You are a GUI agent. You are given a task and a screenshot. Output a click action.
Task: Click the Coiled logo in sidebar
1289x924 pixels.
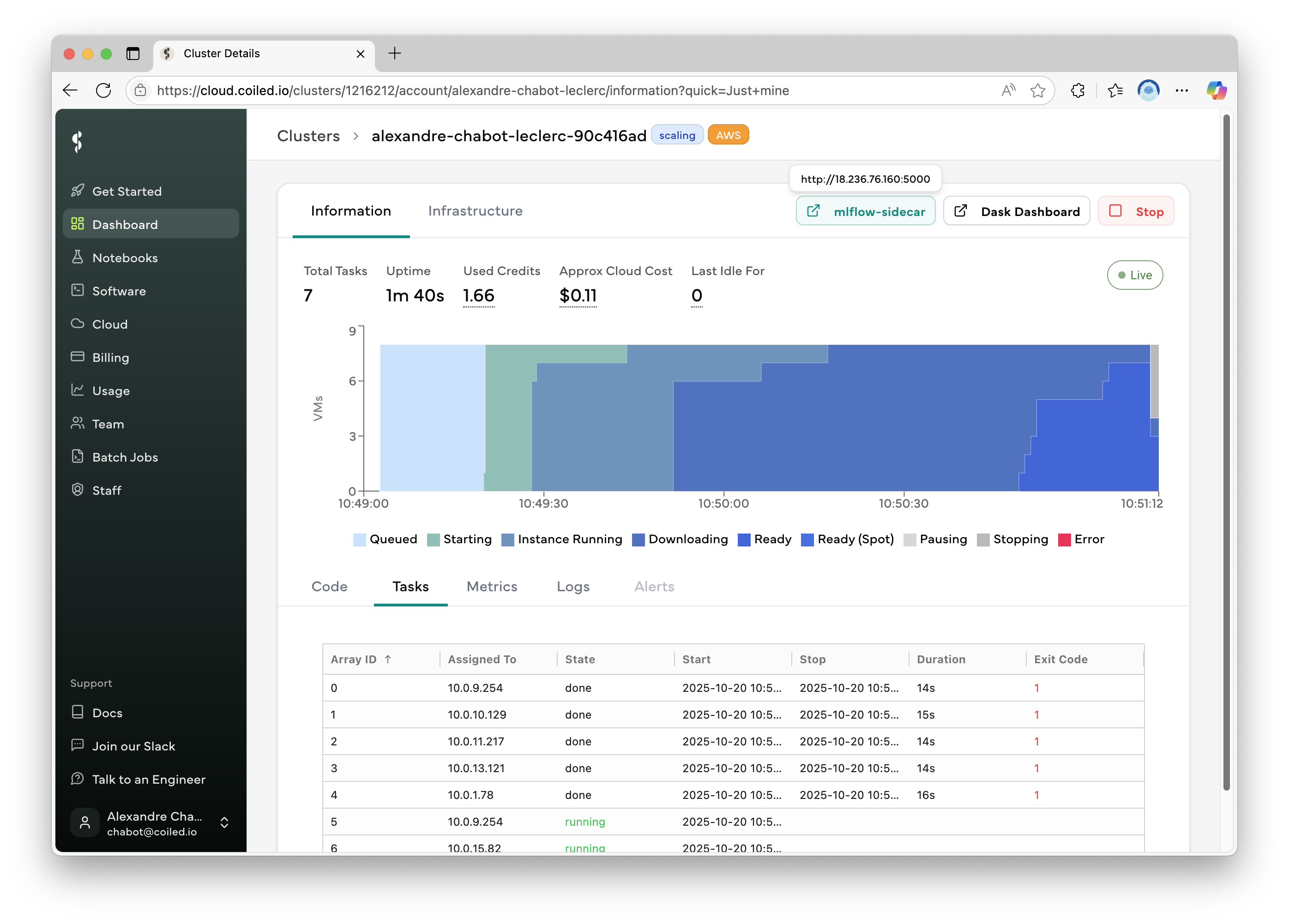click(x=78, y=142)
